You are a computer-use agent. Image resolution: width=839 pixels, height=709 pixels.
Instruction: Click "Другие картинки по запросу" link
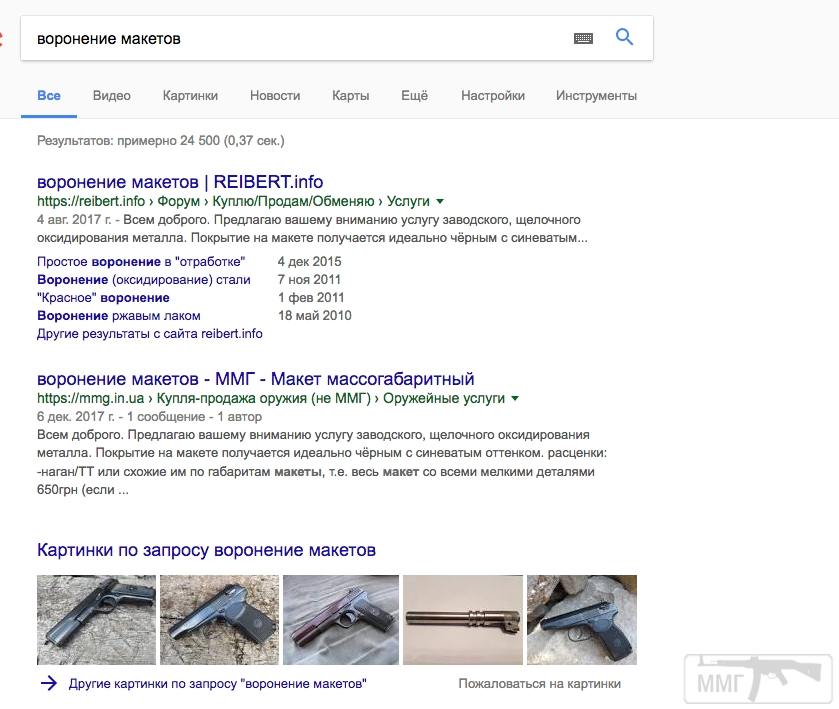[217, 683]
